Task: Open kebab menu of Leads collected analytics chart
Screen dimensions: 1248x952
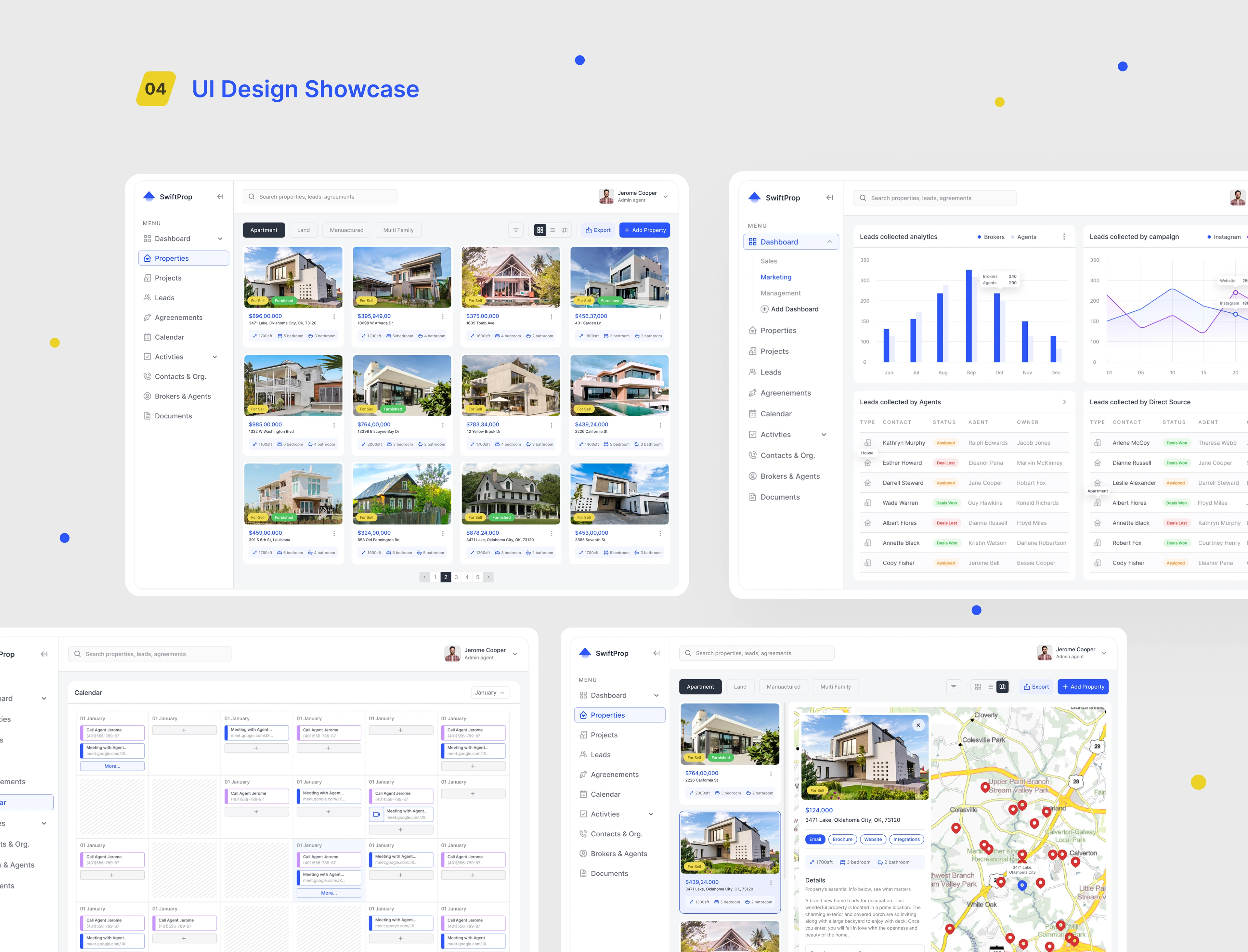Action: (1064, 237)
